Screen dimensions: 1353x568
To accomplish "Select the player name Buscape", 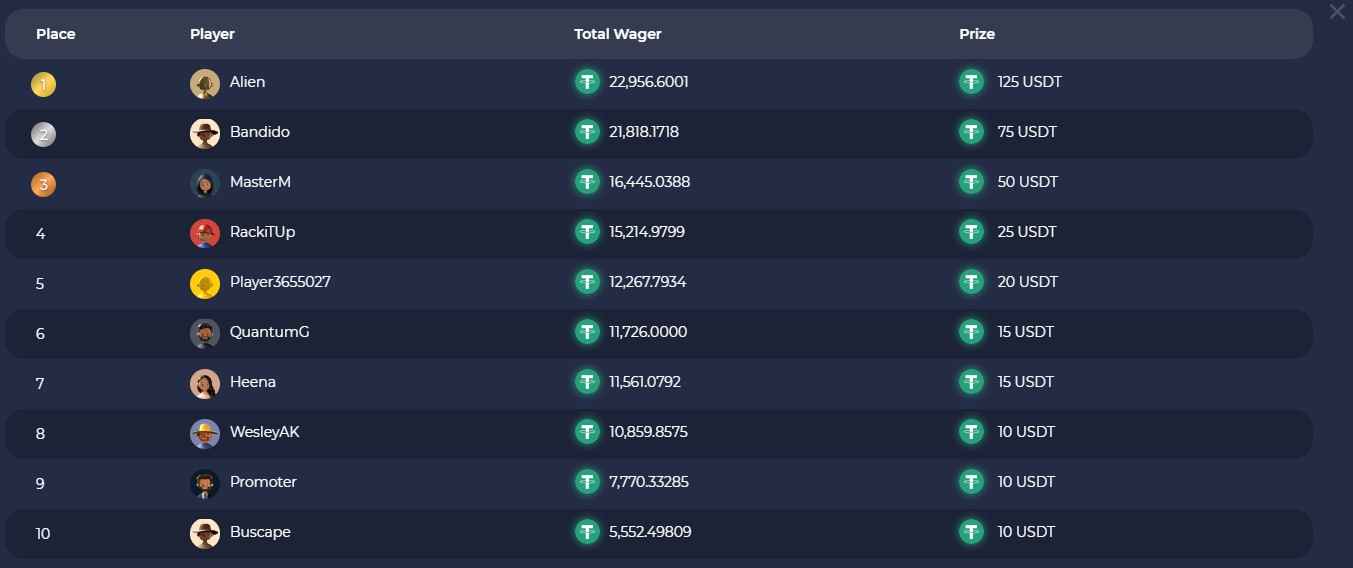I will 260,532.
